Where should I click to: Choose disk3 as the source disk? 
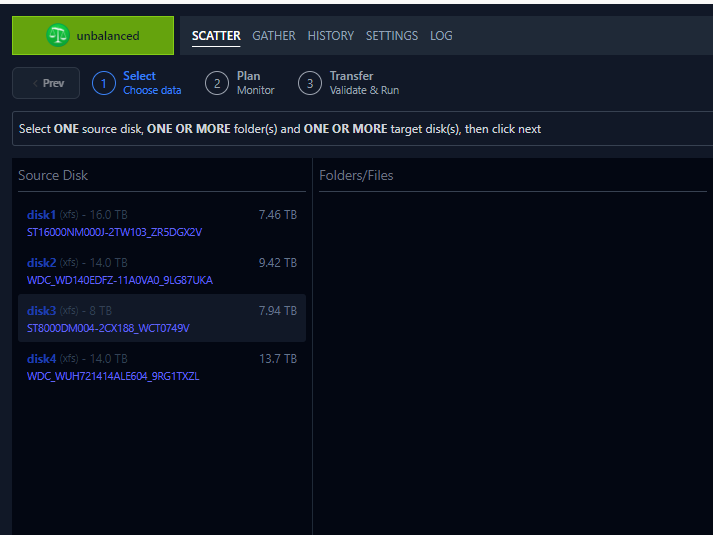click(162, 318)
